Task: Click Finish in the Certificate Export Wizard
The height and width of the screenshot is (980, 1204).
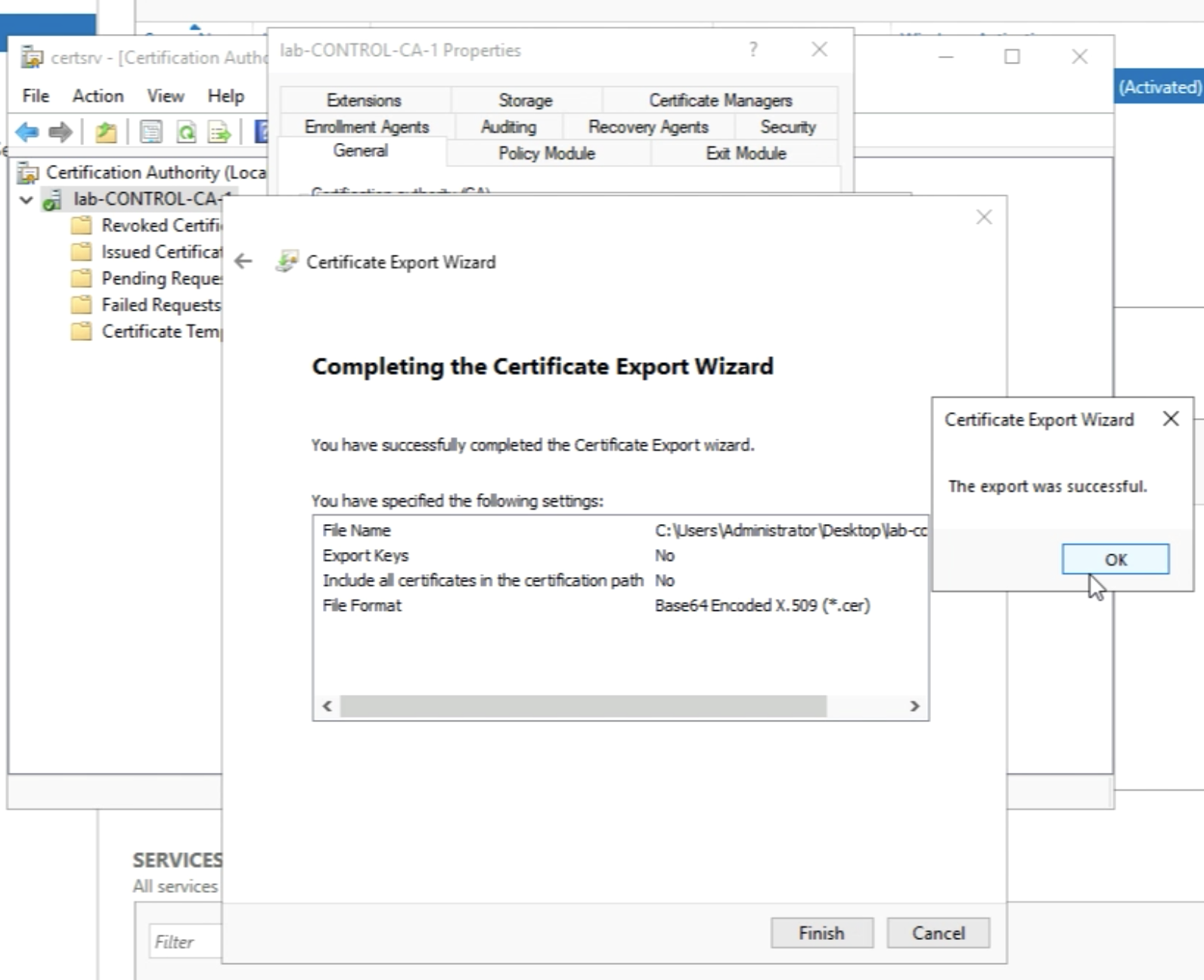Action: click(x=821, y=933)
